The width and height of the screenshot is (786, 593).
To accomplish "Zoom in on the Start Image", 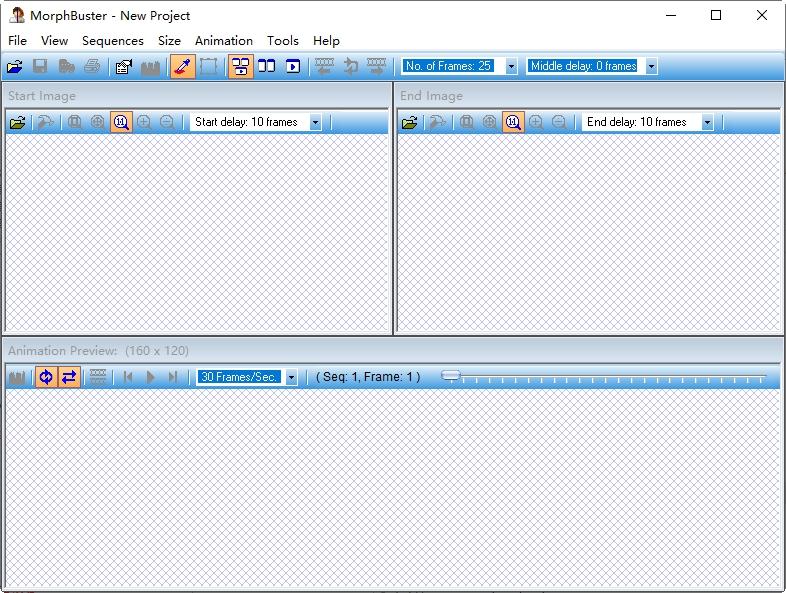I will click(144, 122).
